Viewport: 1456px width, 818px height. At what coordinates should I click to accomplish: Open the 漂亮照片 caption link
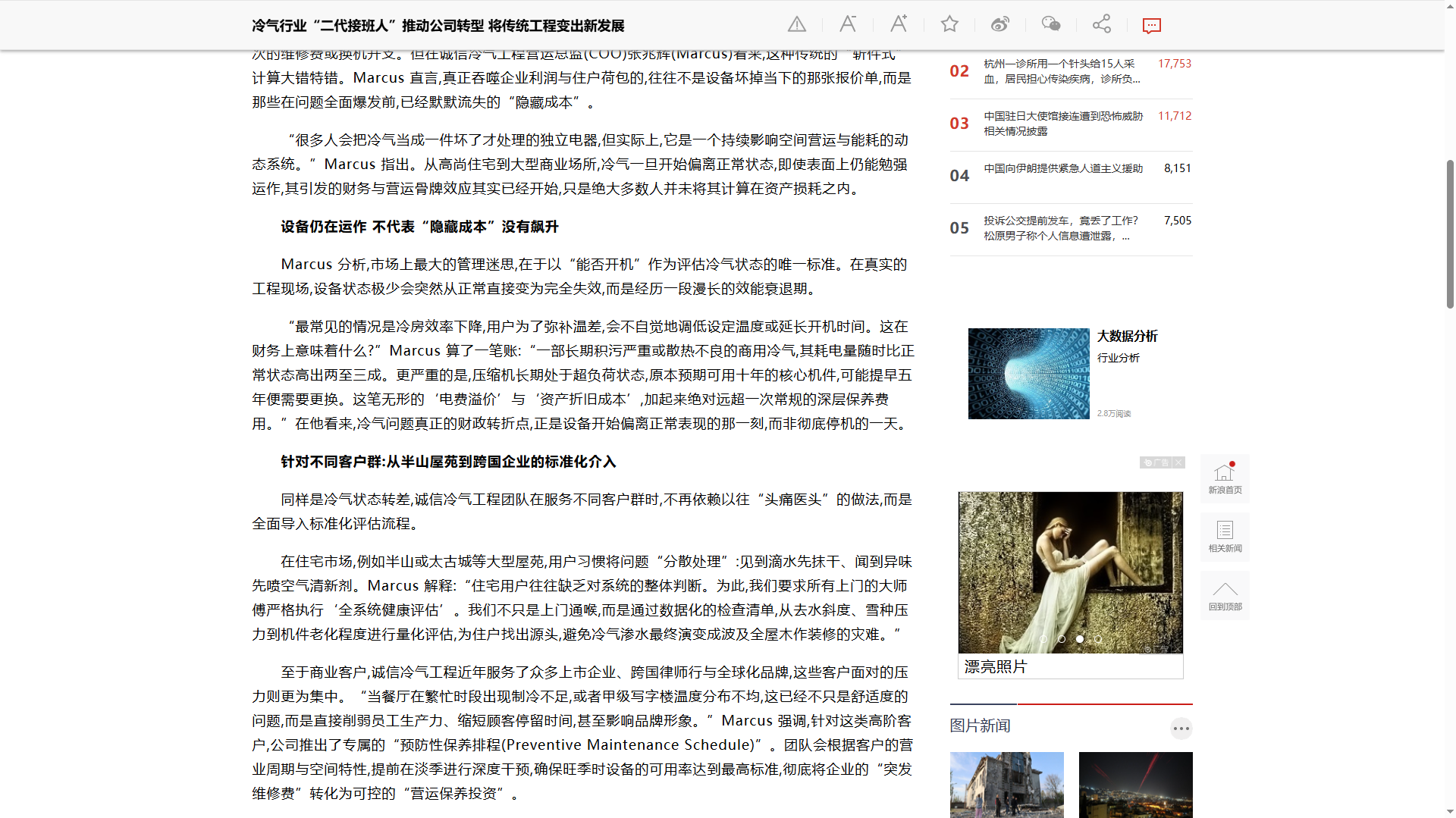click(995, 666)
